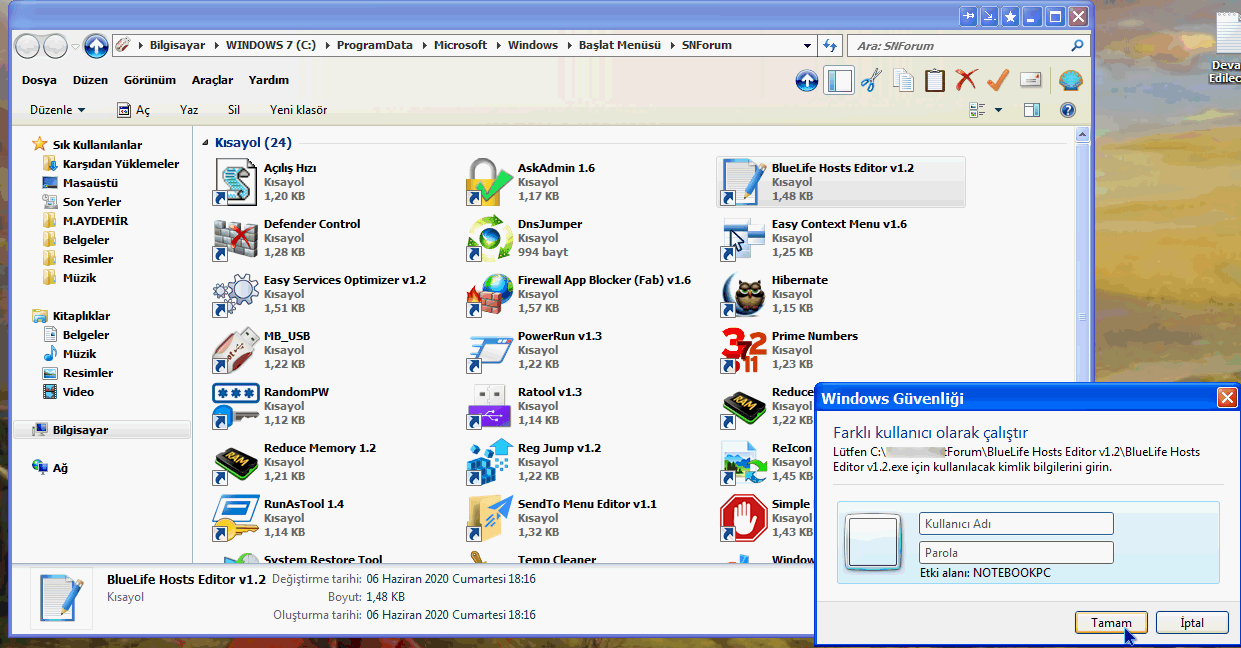The image size is (1241, 648).
Task: Select the PowerRun v1.3 icon
Action: click(x=490, y=351)
